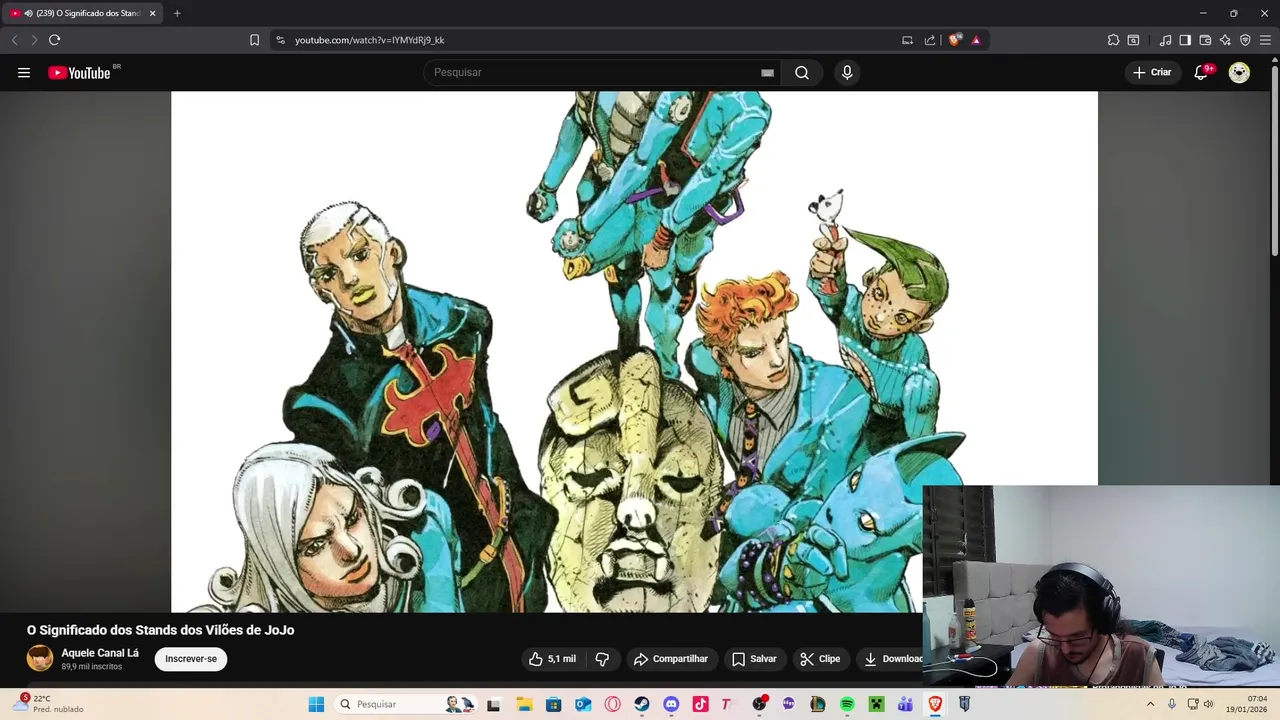
Task: Open the Brave Shields lion icon
Action: [x=955, y=40]
